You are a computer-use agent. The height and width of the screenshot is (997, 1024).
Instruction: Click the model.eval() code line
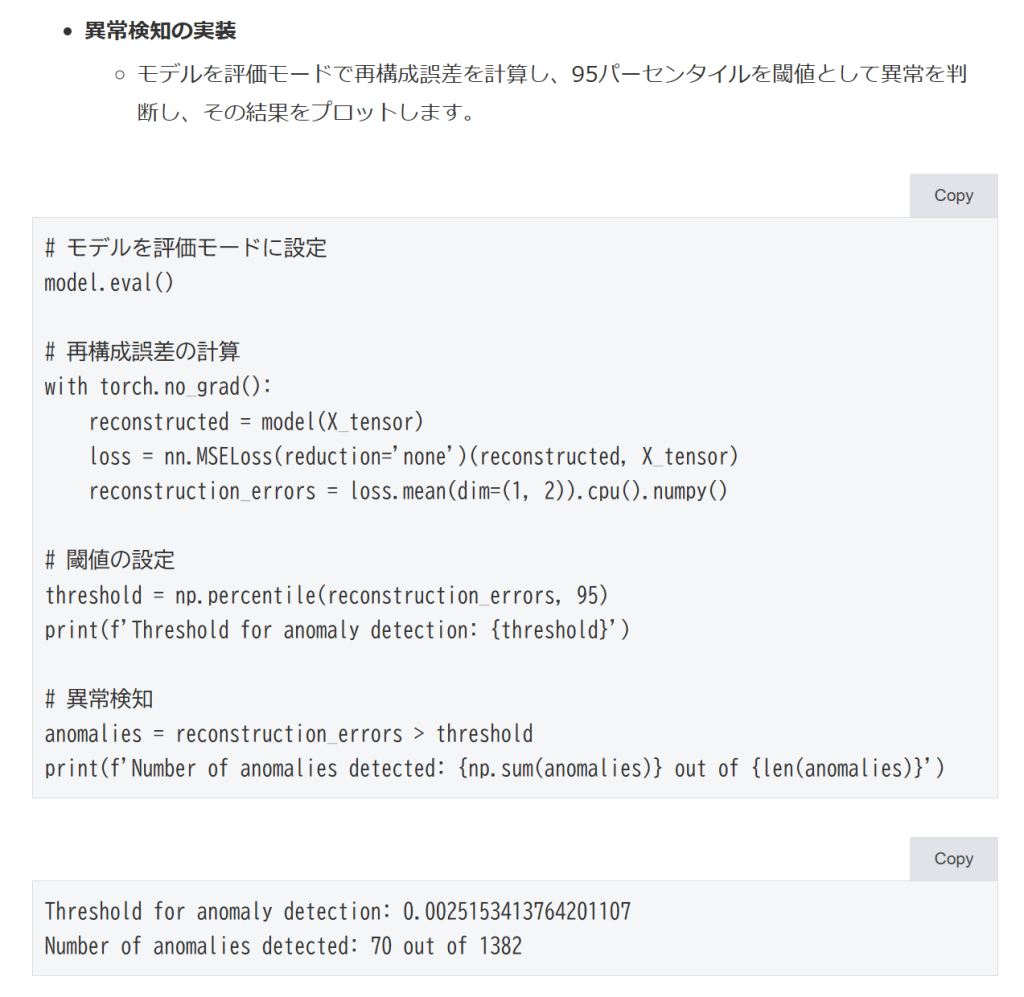point(109,283)
